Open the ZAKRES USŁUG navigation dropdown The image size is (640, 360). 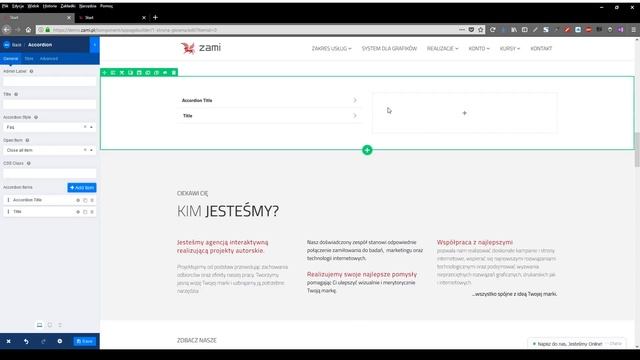[x=331, y=49]
